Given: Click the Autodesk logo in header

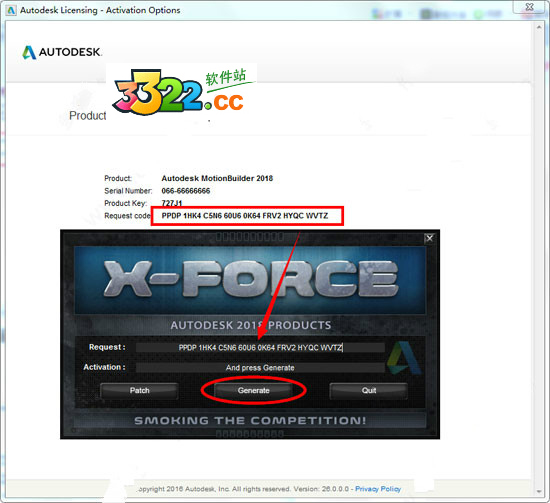Looking at the screenshot, I should tap(62, 52).
